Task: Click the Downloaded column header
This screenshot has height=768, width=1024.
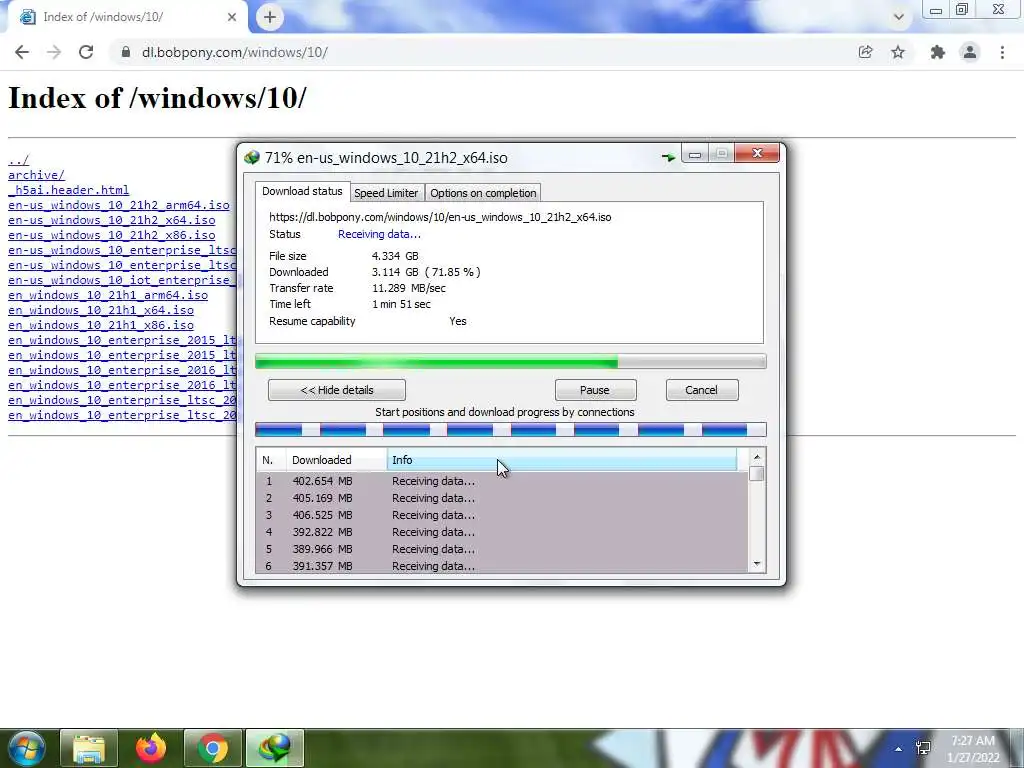Action: 337,460
